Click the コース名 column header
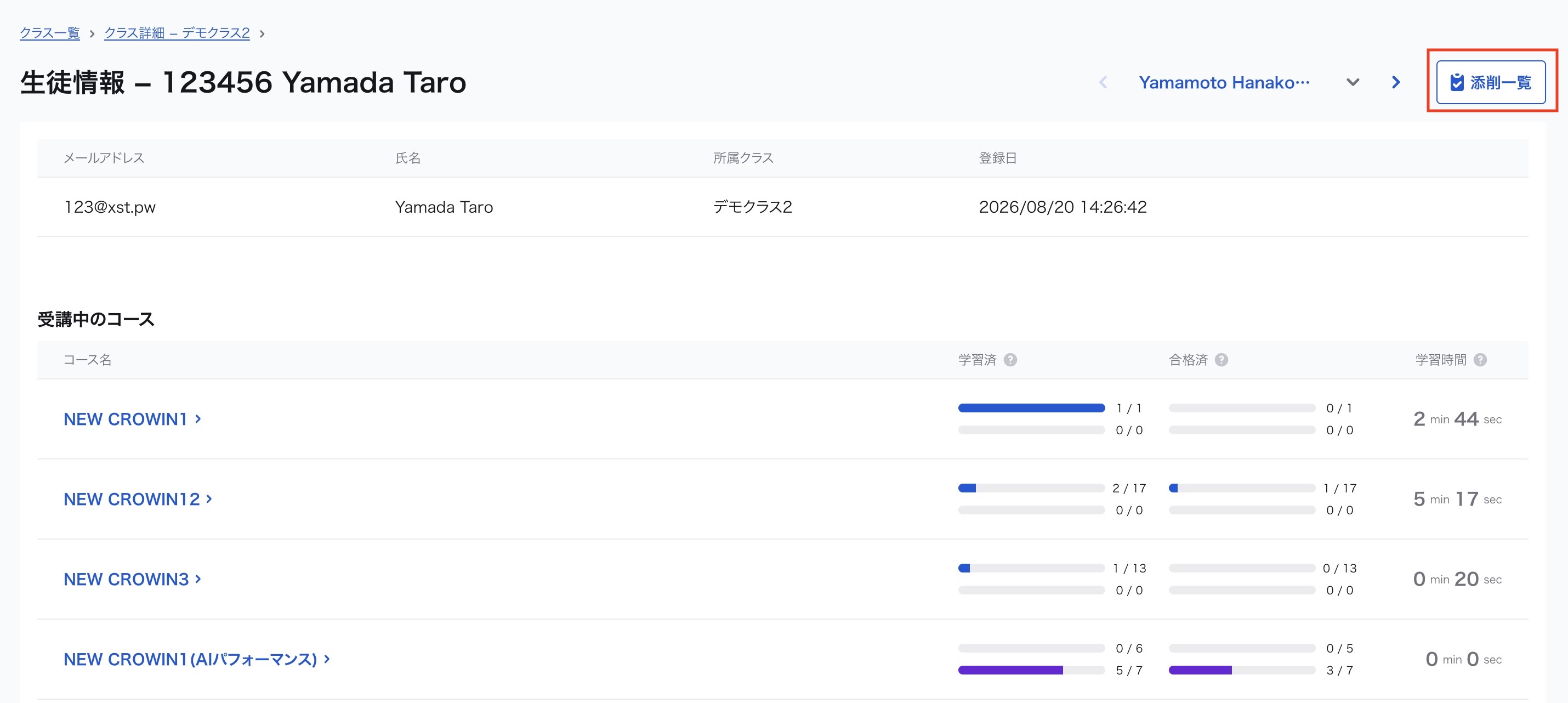The image size is (1568, 703). pyautogui.click(x=87, y=360)
